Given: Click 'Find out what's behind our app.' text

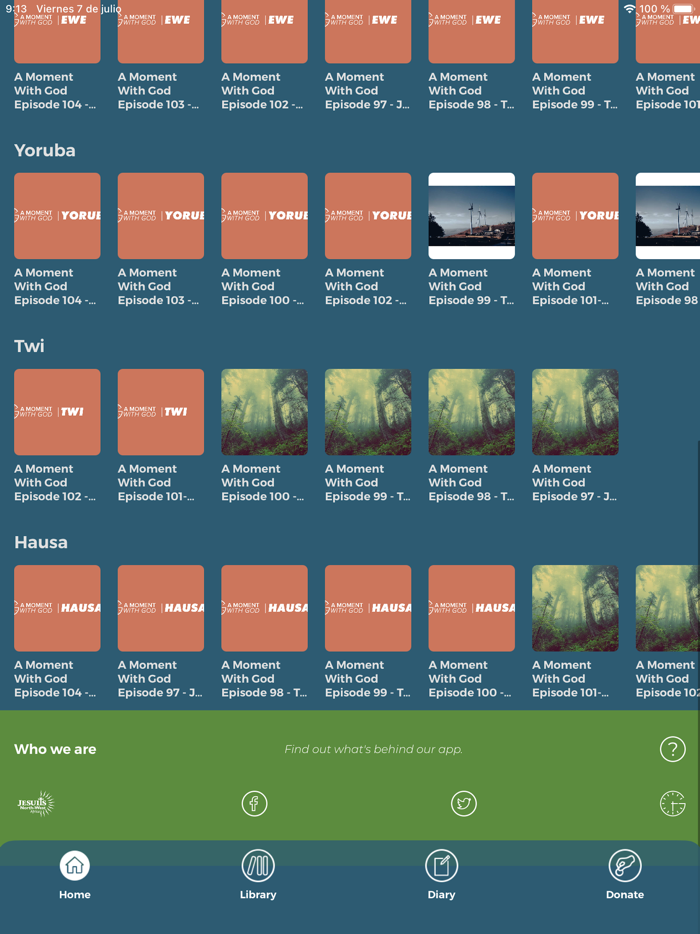Looking at the screenshot, I should [x=374, y=749].
